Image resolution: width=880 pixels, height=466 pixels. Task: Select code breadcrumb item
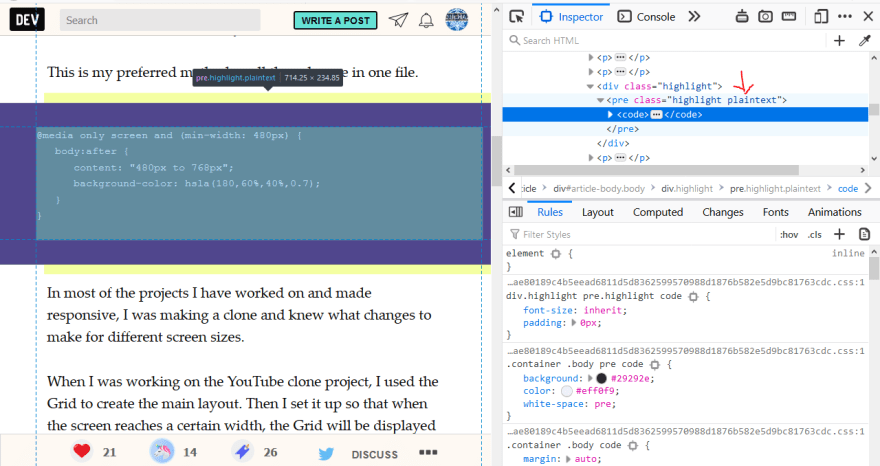(x=847, y=189)
